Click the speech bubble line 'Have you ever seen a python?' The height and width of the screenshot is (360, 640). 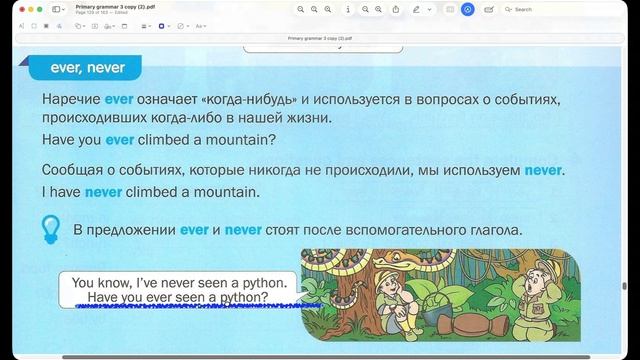[x=178, y=297]
